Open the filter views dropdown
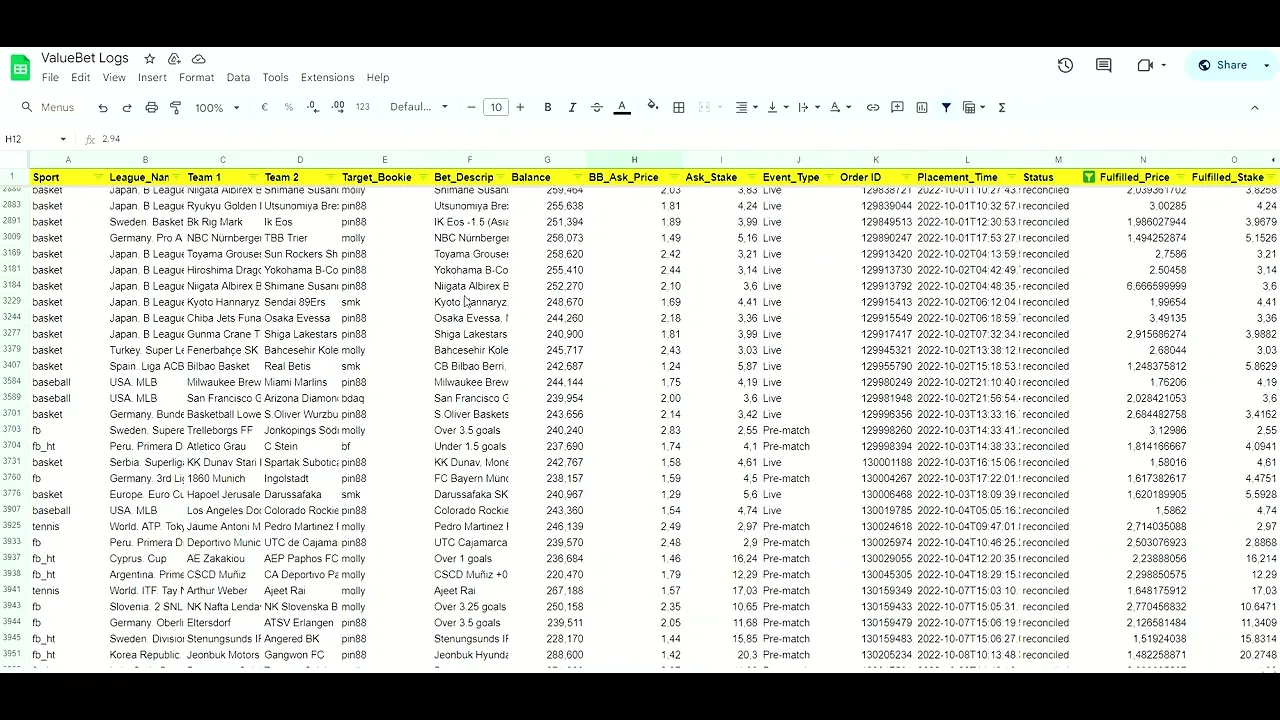 [x=974, y=107]
